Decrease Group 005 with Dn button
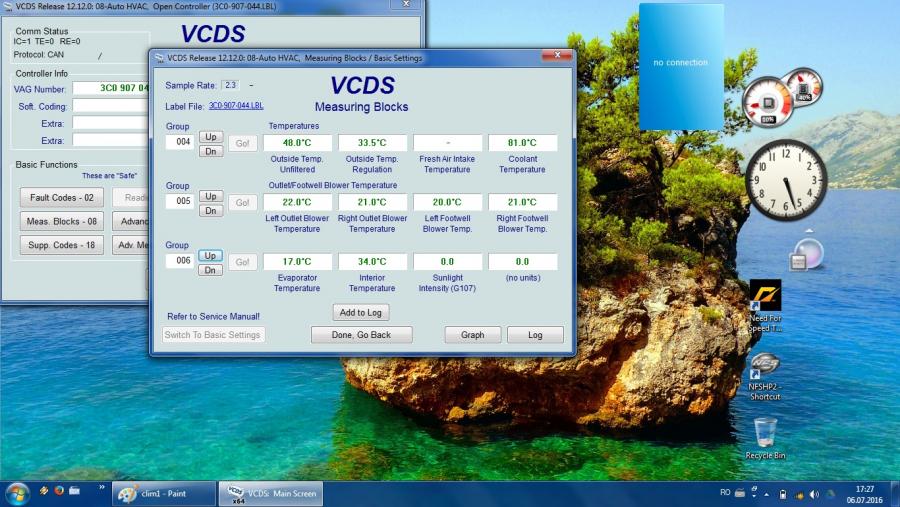This screenshot has height=507, width=900. 210,211
